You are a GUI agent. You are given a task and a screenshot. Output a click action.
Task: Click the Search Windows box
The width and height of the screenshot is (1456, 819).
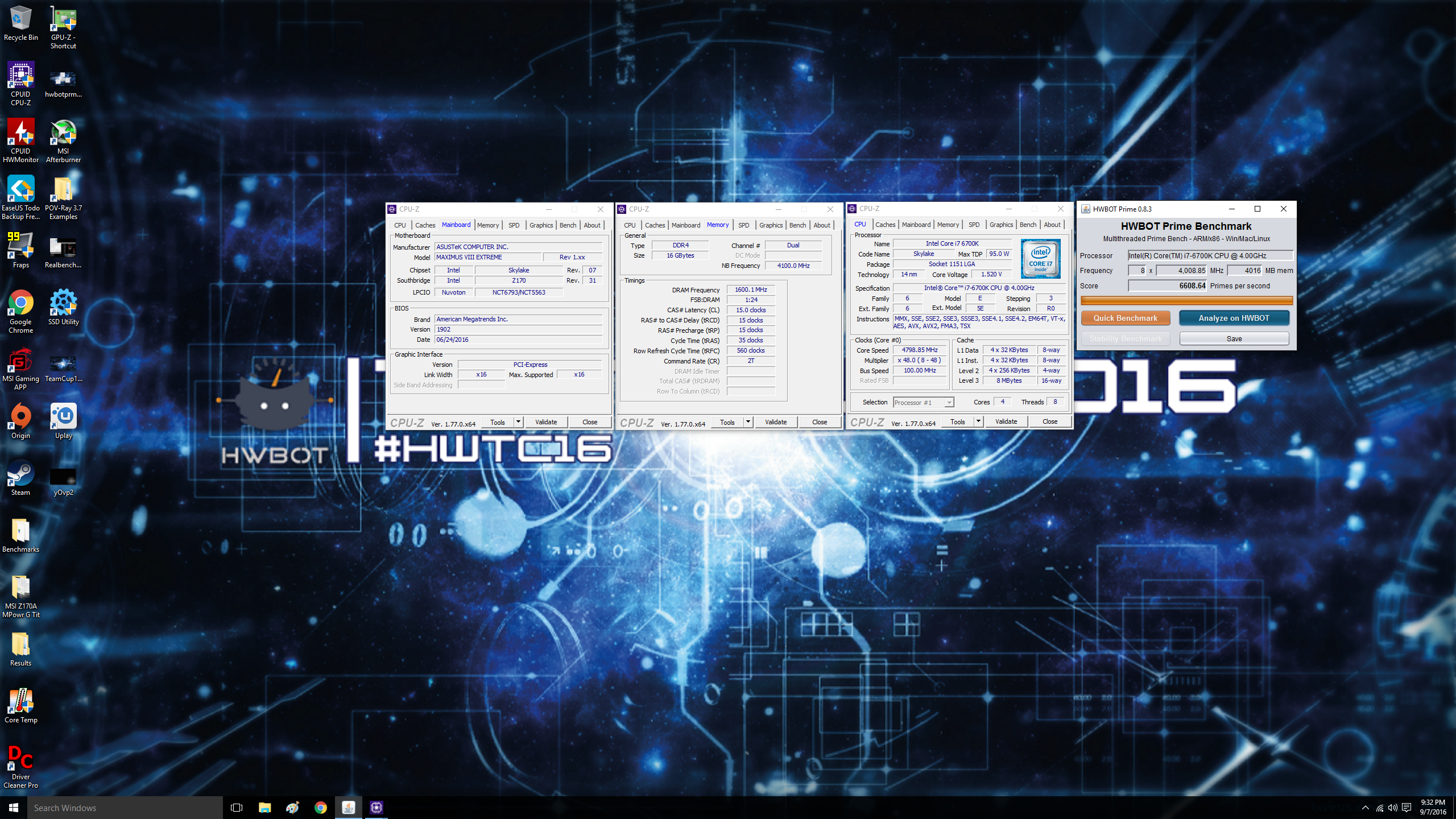pos(125,808)
